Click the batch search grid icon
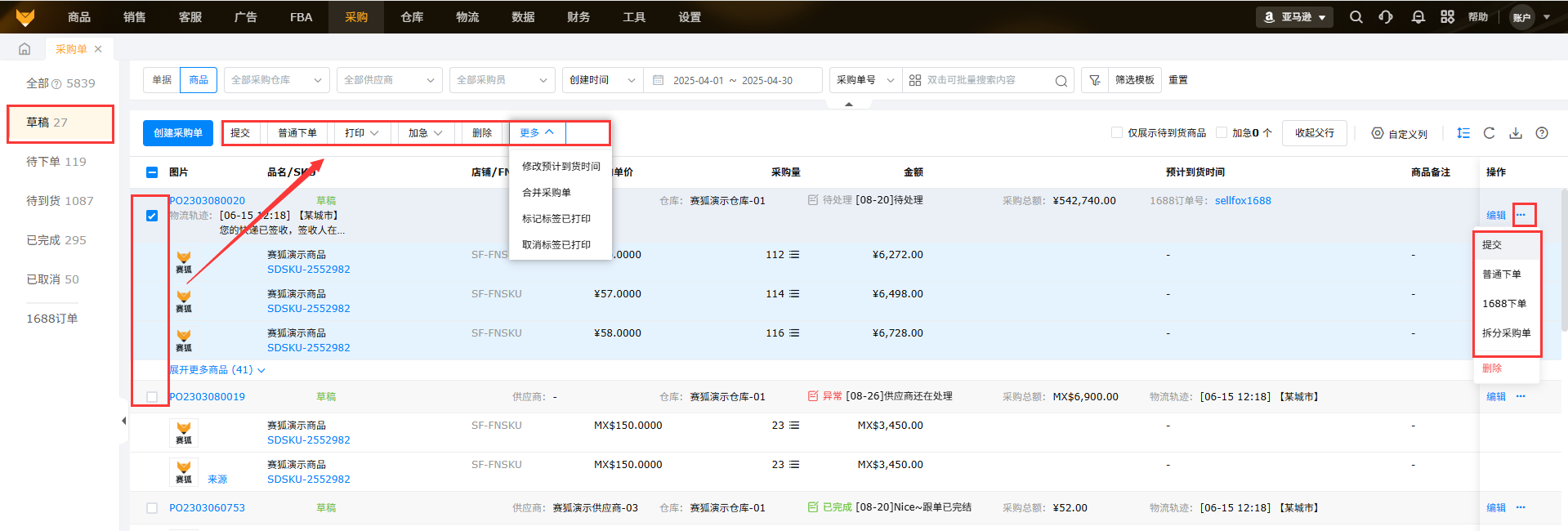Image resolution: width=1568 pixels, height=531 pixels. [x=915, y=80]
